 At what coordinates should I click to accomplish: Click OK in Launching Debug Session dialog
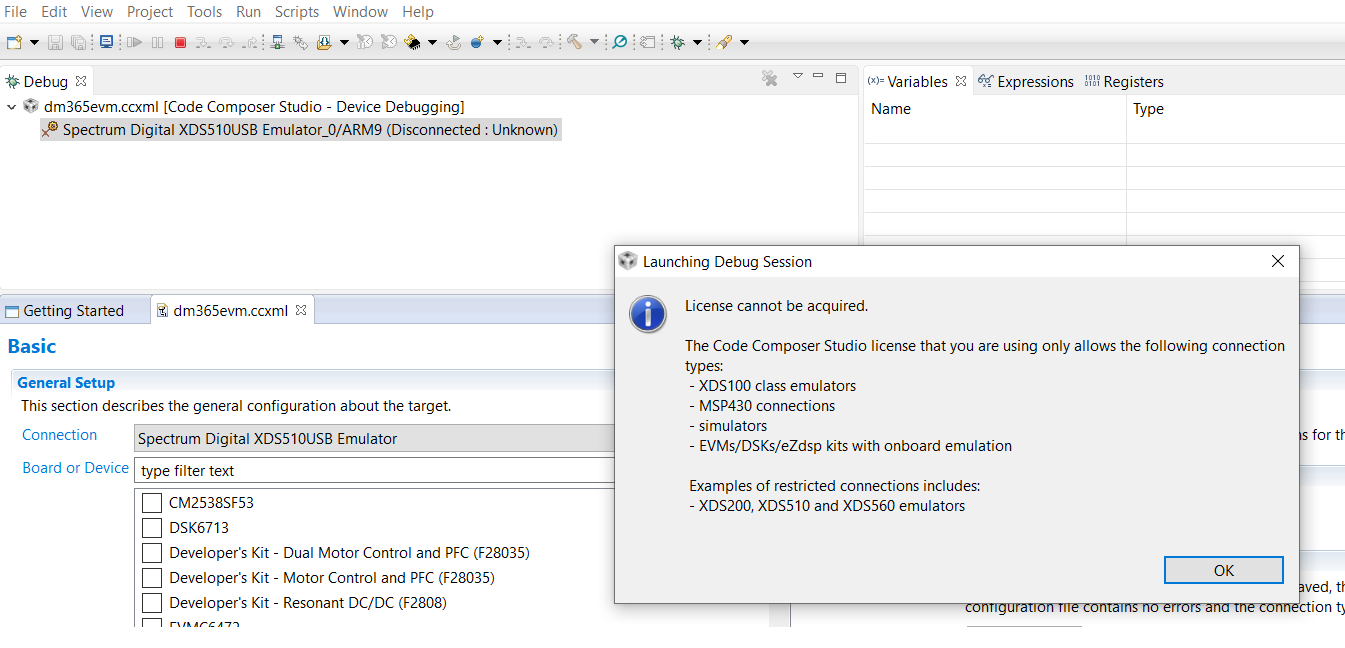click(x=1224, y=570)
